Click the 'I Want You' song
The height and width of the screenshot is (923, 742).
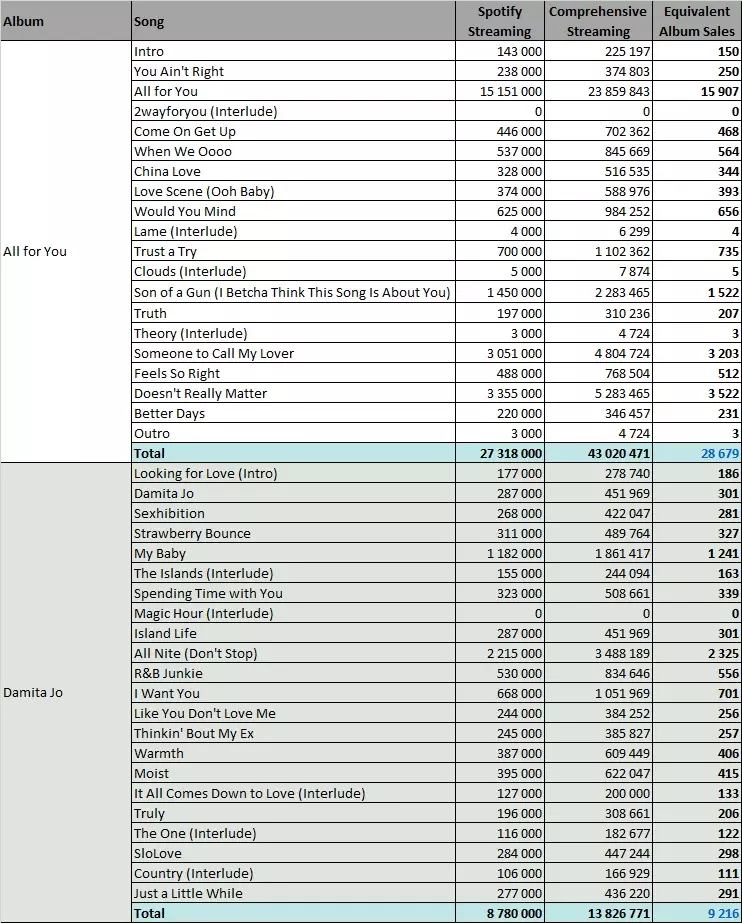click(x=293, y=693)
